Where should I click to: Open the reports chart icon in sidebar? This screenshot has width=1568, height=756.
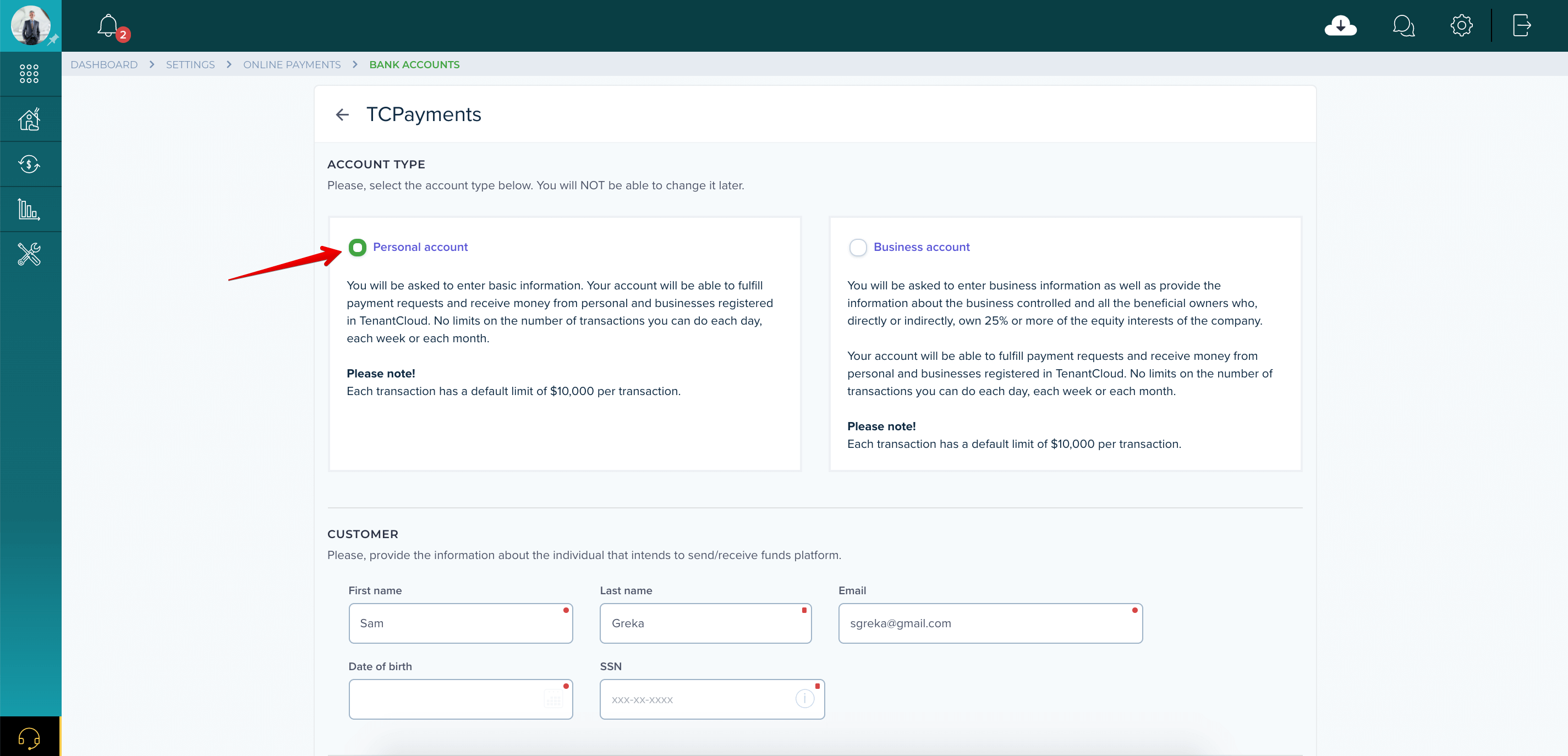click(29, 210)
